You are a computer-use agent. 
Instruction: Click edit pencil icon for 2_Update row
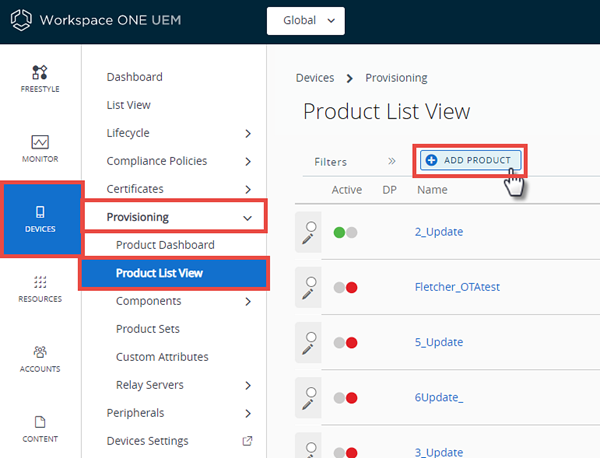click(307, 239)
